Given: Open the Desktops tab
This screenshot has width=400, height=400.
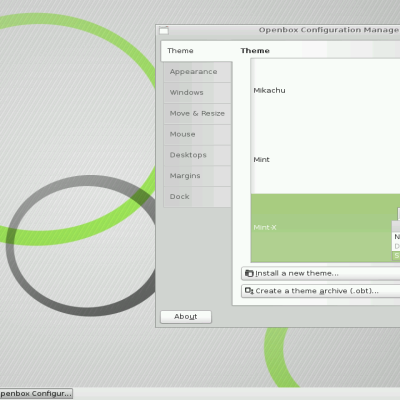Looking at the screenshot, I should [197, 155].
